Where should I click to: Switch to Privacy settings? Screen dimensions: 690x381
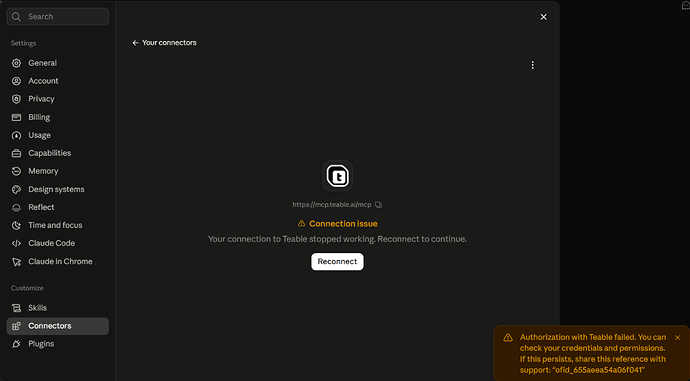58,99
